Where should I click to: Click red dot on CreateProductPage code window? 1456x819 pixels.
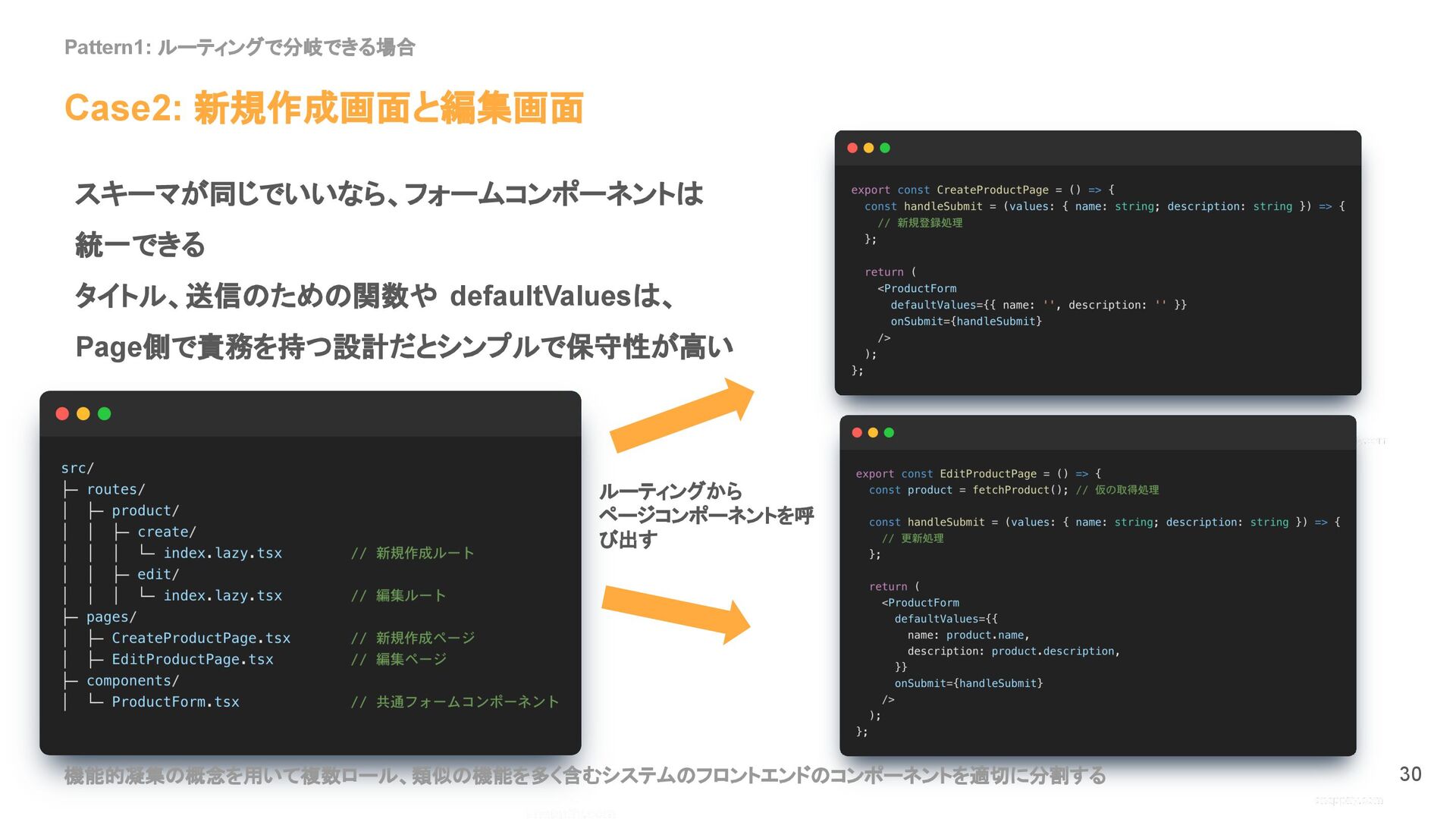[852, 148]
